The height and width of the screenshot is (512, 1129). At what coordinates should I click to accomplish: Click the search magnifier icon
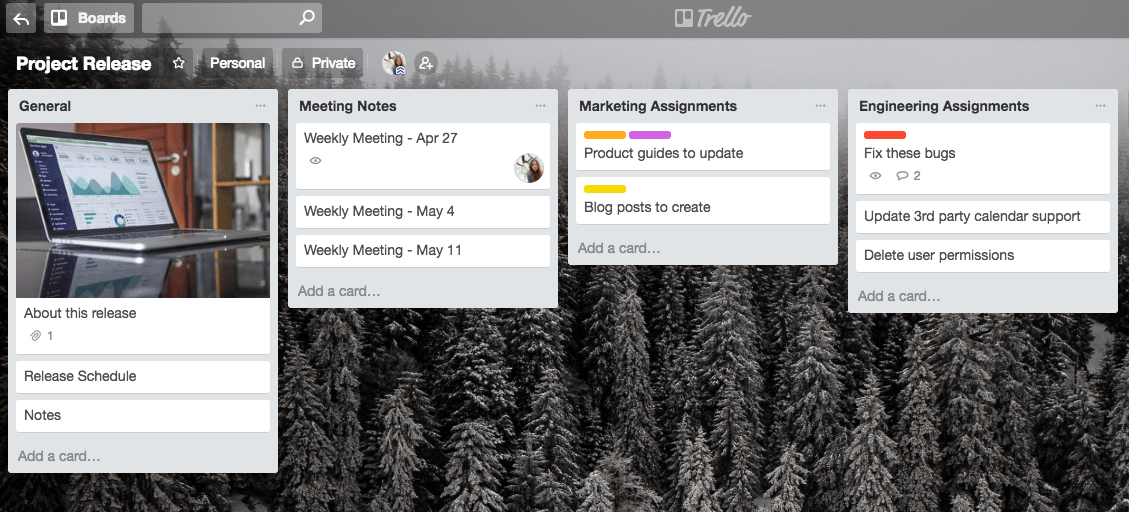307,17
